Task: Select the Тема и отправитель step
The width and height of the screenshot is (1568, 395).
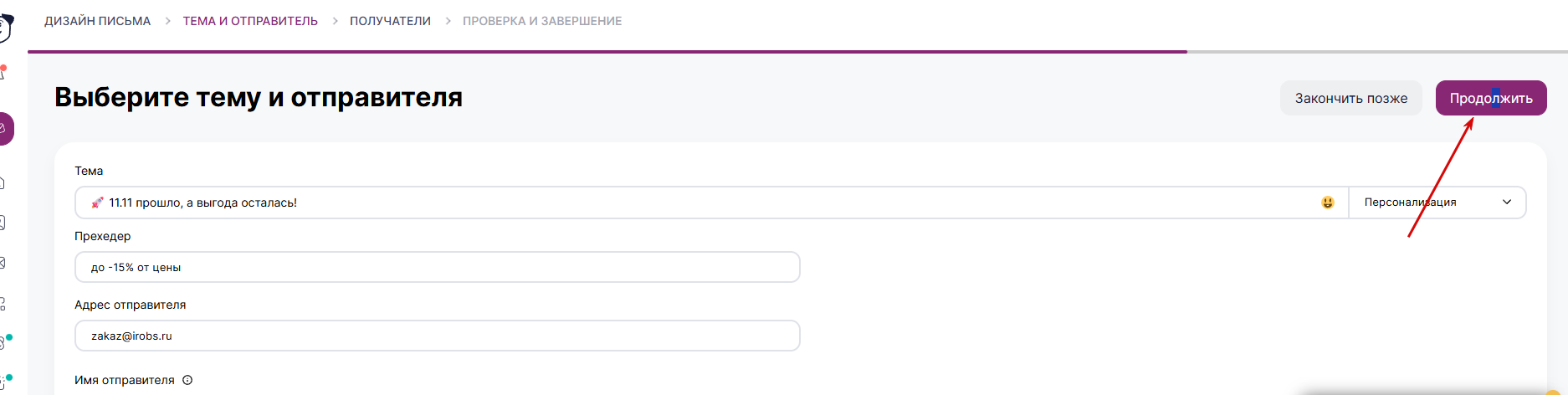Action: point(250,21)
